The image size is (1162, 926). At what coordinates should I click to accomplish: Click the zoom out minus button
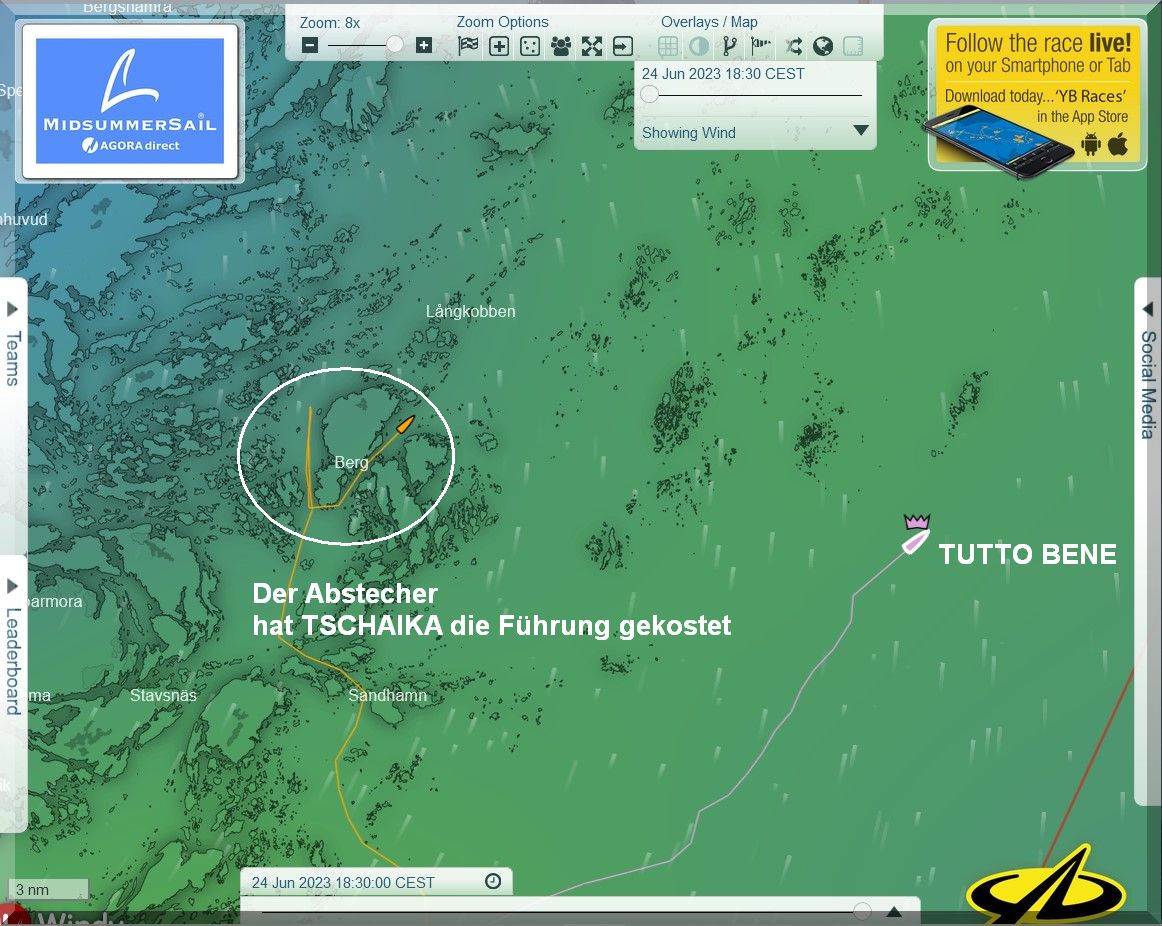pos(310,45)
